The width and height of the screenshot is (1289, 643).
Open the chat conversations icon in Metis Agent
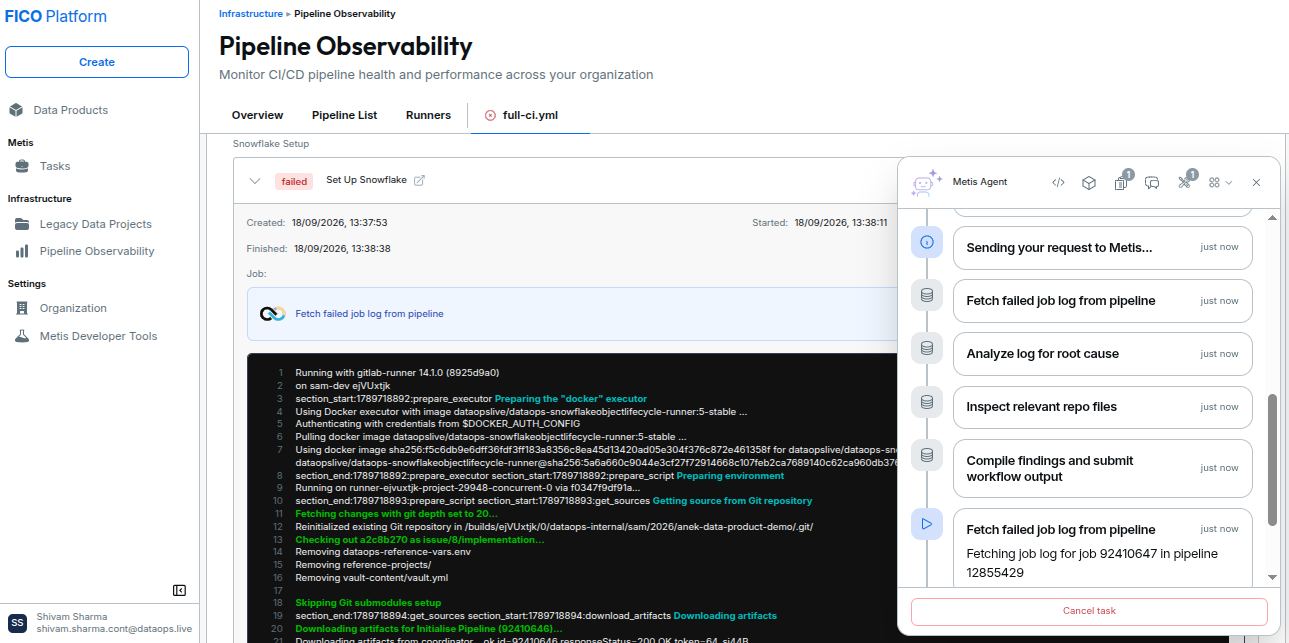click(1152, 182)
